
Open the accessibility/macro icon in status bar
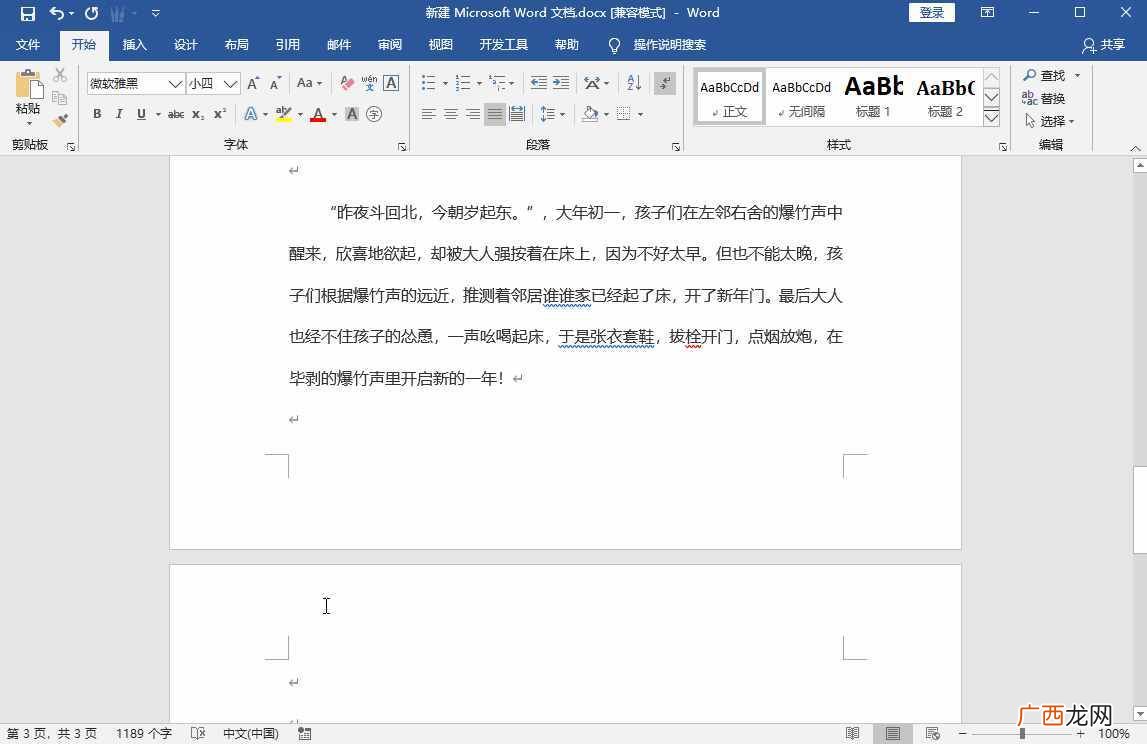pyautogui.click(x=305, y=733)
